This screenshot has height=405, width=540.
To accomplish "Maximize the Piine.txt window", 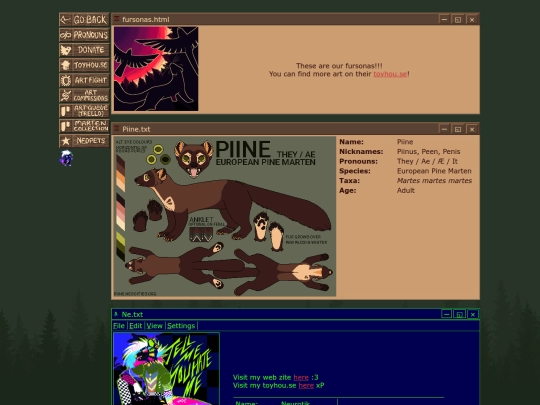I will 458,129.
